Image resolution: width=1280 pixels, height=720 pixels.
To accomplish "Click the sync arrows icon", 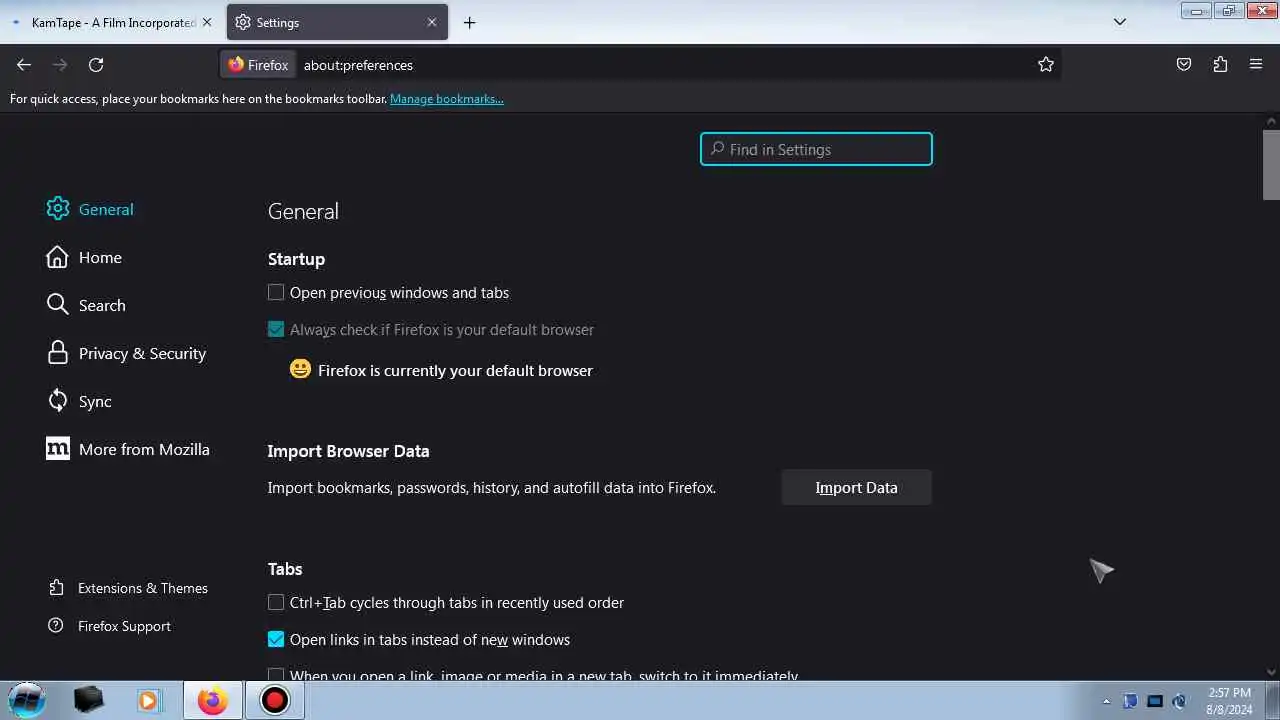I will click(x=58, y=401).
